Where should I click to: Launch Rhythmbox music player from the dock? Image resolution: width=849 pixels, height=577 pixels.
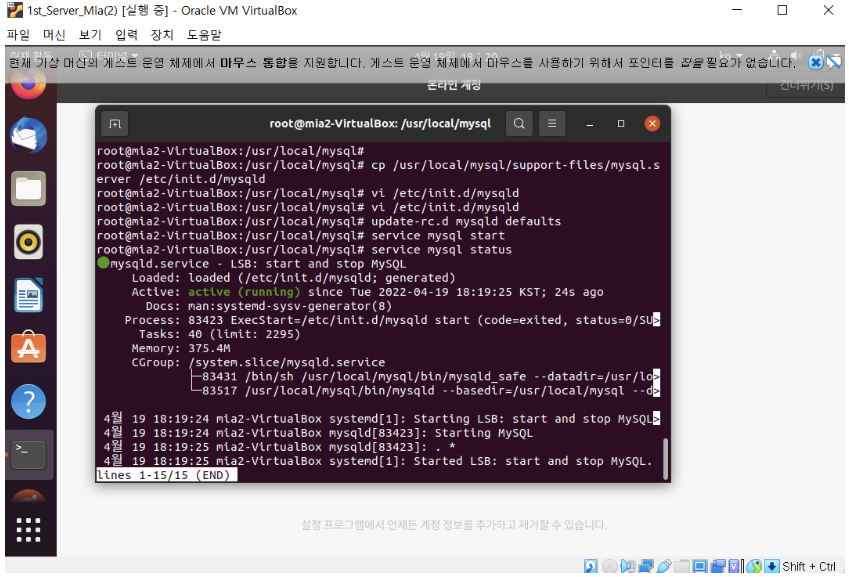click(28, 241)
